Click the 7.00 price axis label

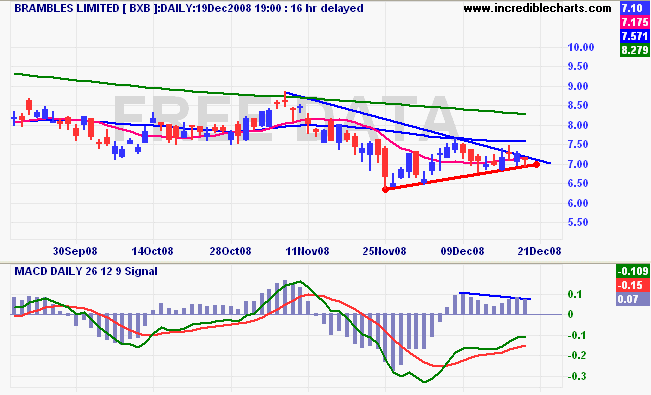(x=578, y=164)
